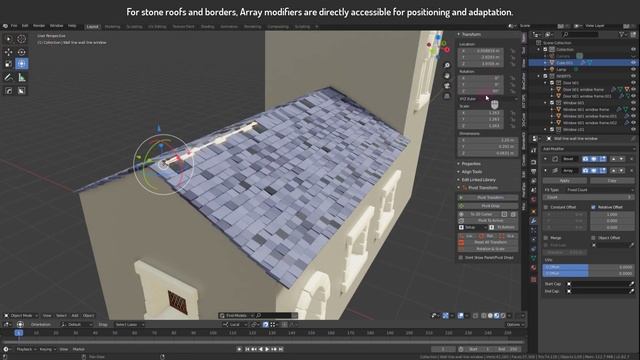
Task: Select the Measure tool
Action: tap(22, 78)
